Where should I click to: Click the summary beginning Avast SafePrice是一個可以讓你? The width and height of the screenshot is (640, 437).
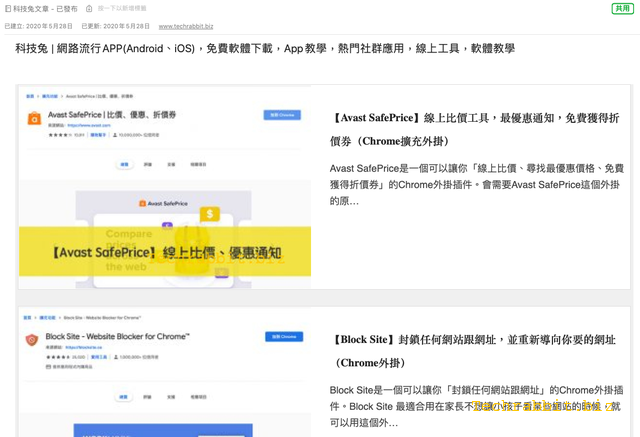coord(477,184)
